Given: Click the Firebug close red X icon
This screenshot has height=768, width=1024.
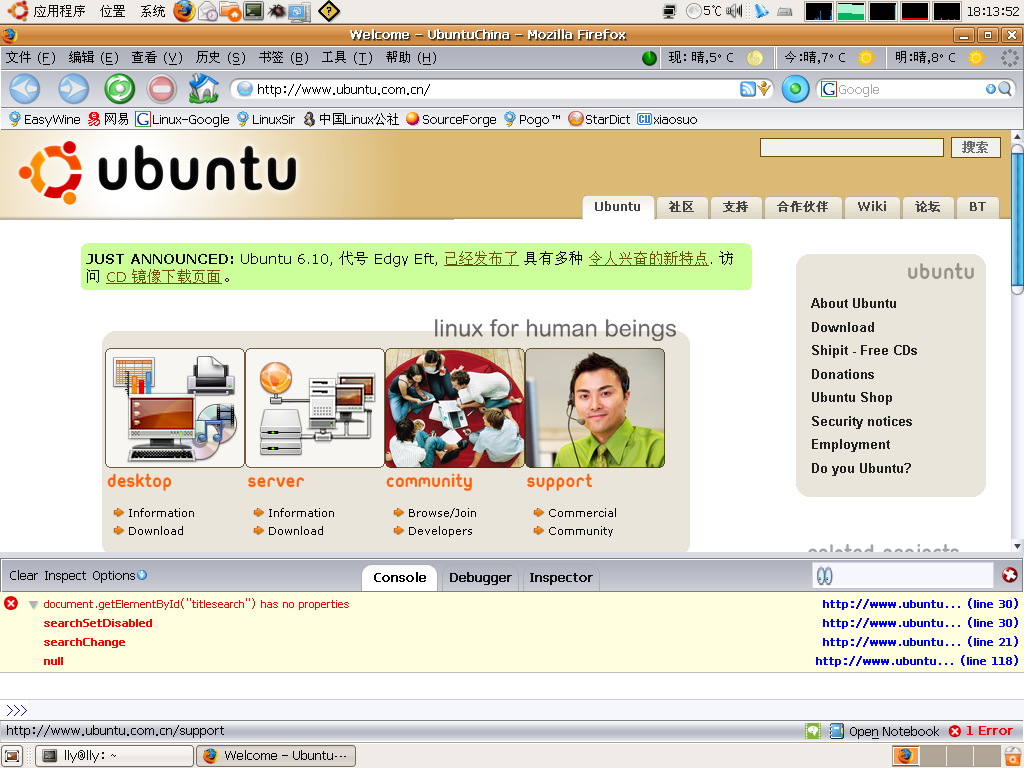Looking at the screenshot, I should 1010,575.
